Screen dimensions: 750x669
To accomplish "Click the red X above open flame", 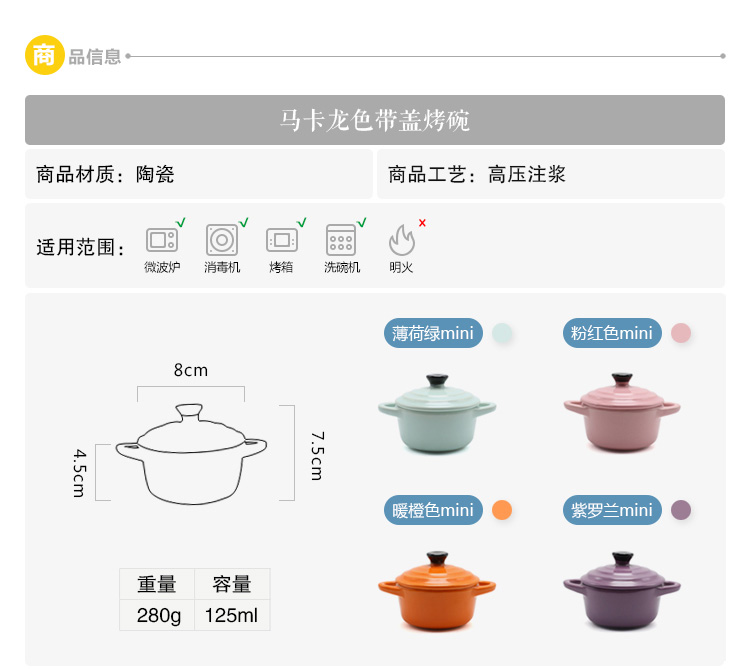I will pos(422,223).
